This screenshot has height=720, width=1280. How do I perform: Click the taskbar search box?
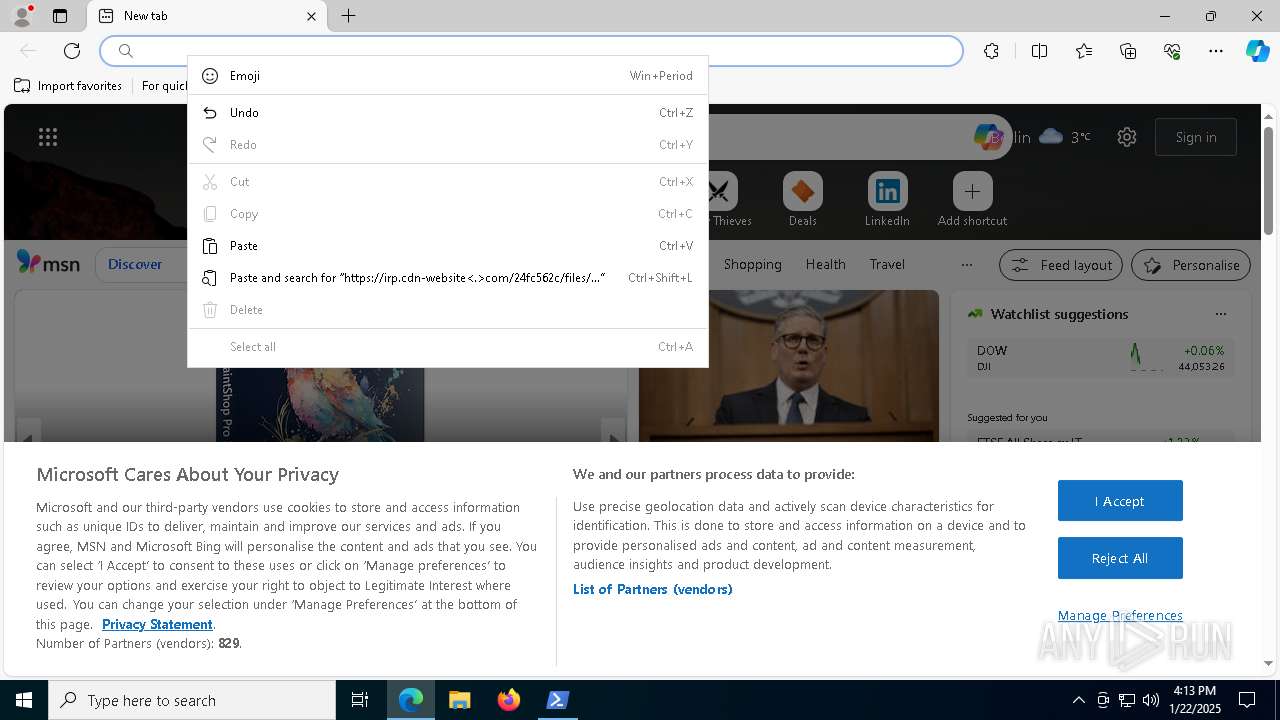pos(192,700)
